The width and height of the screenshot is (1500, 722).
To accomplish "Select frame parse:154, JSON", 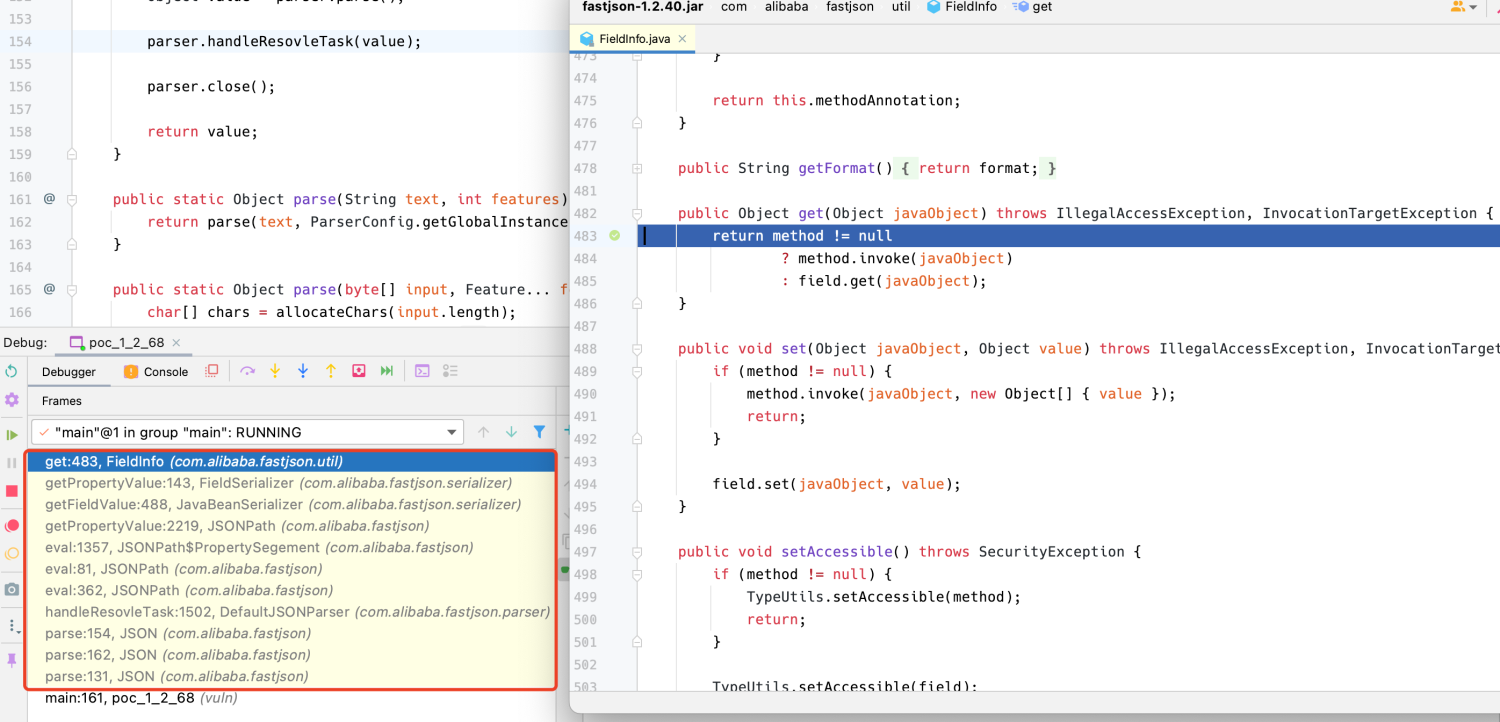I will (x=290, y=633).
